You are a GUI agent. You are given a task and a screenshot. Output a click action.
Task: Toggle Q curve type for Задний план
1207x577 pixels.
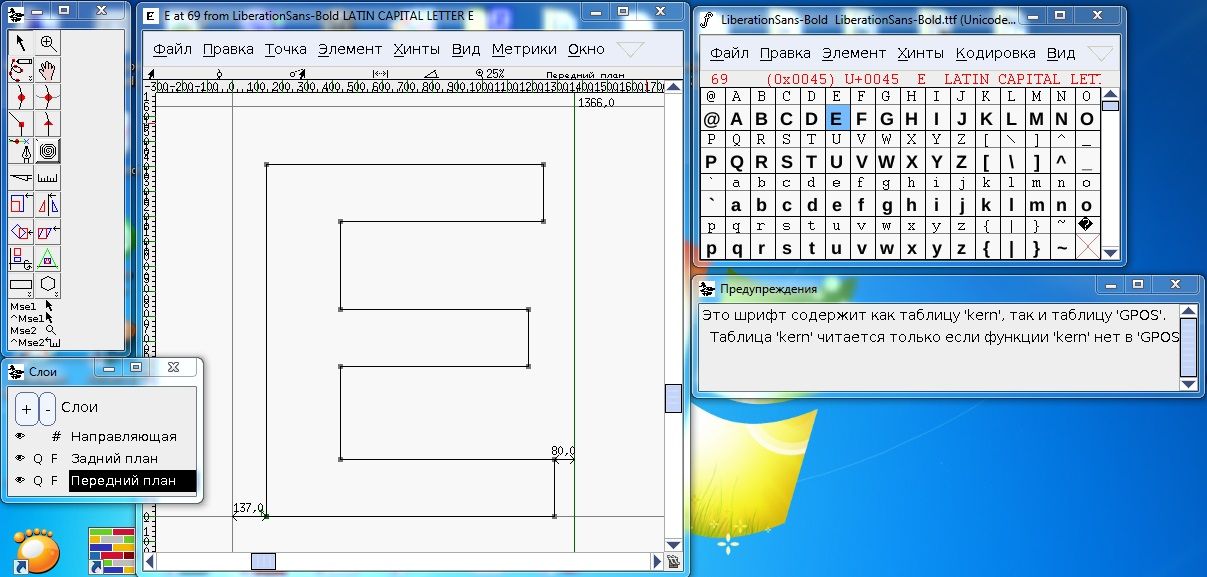(x=38, y=458)
